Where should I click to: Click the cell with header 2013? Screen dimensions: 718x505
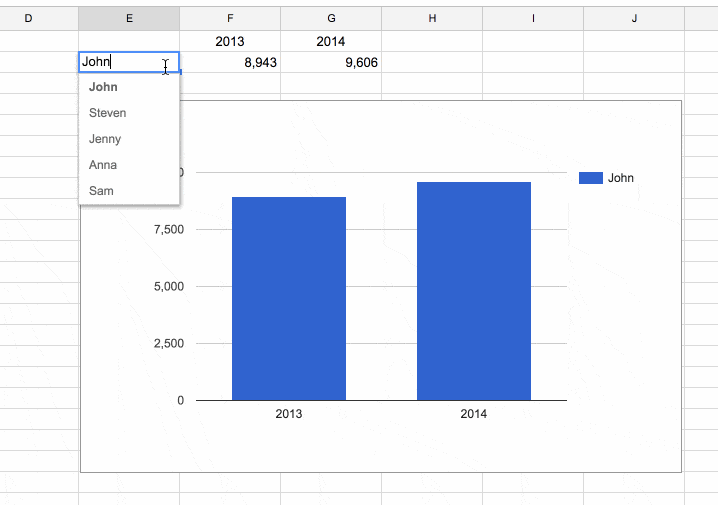(230, 41)
